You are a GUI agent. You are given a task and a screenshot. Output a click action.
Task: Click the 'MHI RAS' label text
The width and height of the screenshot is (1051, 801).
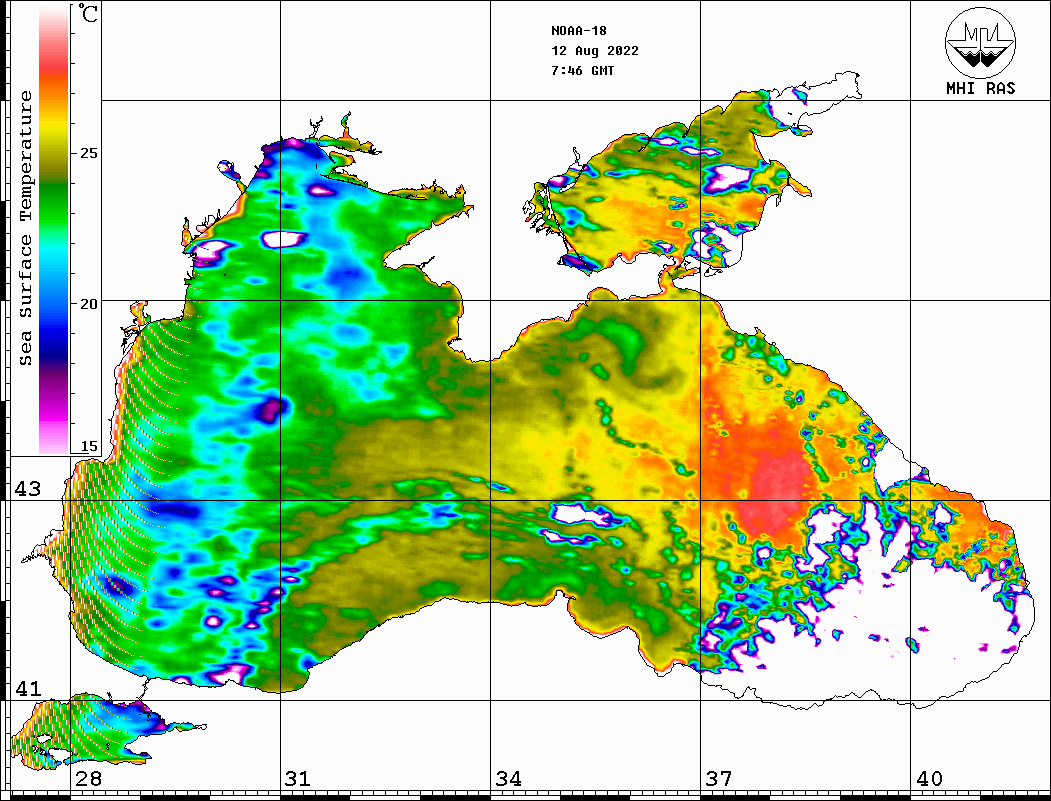[x=980, y=88]
